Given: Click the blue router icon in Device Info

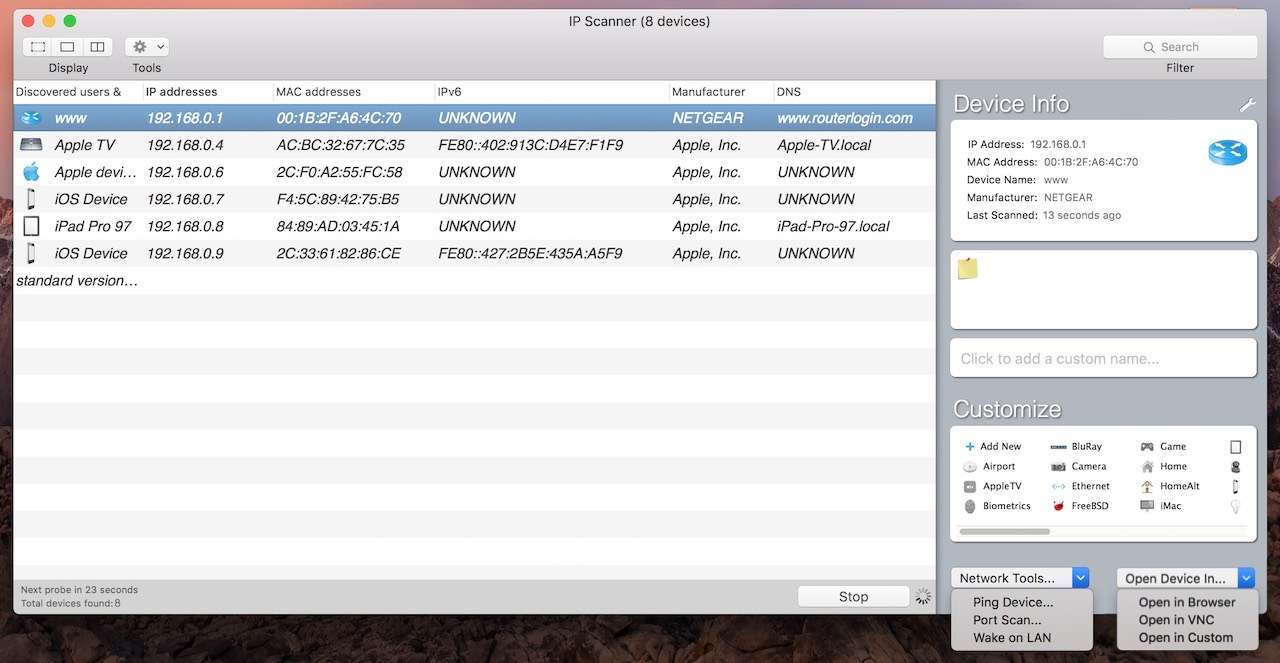Looking at the screenshot, I should point(1227,151).
